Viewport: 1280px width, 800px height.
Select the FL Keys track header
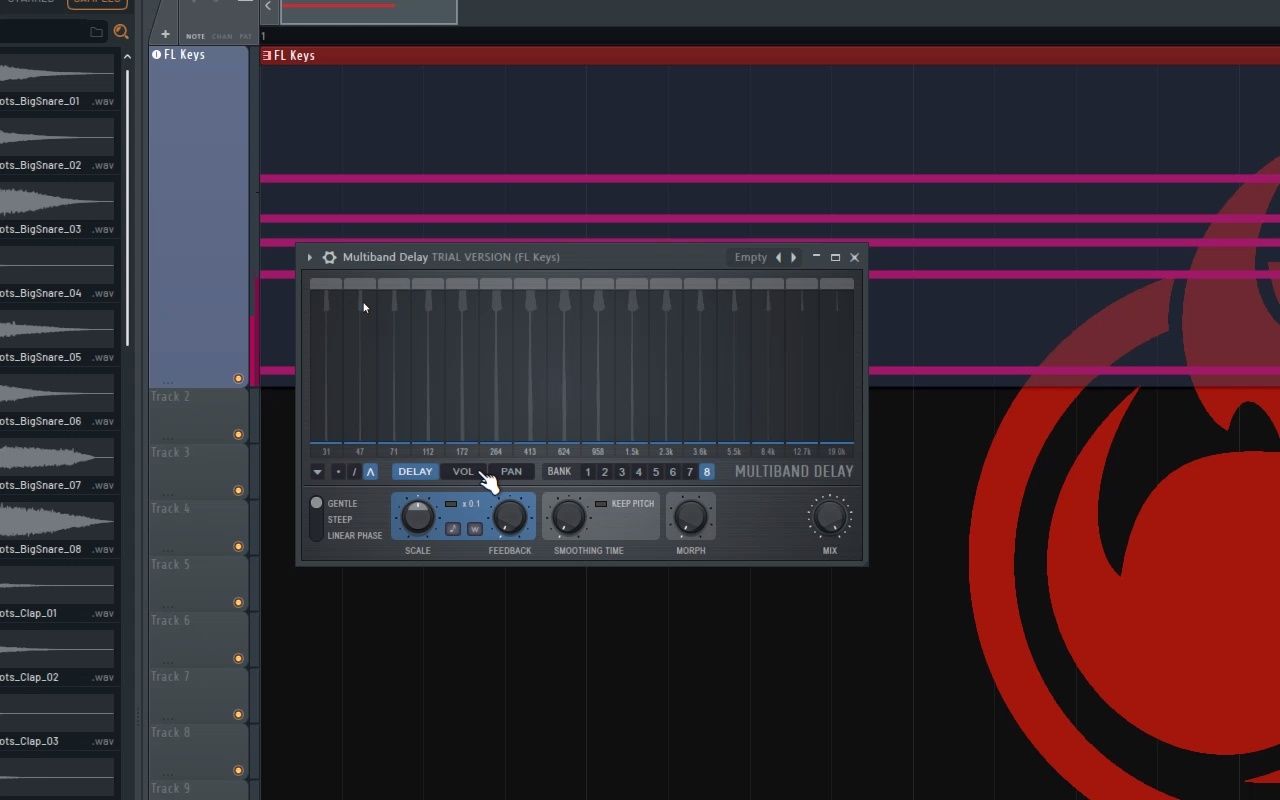point(198,216)
